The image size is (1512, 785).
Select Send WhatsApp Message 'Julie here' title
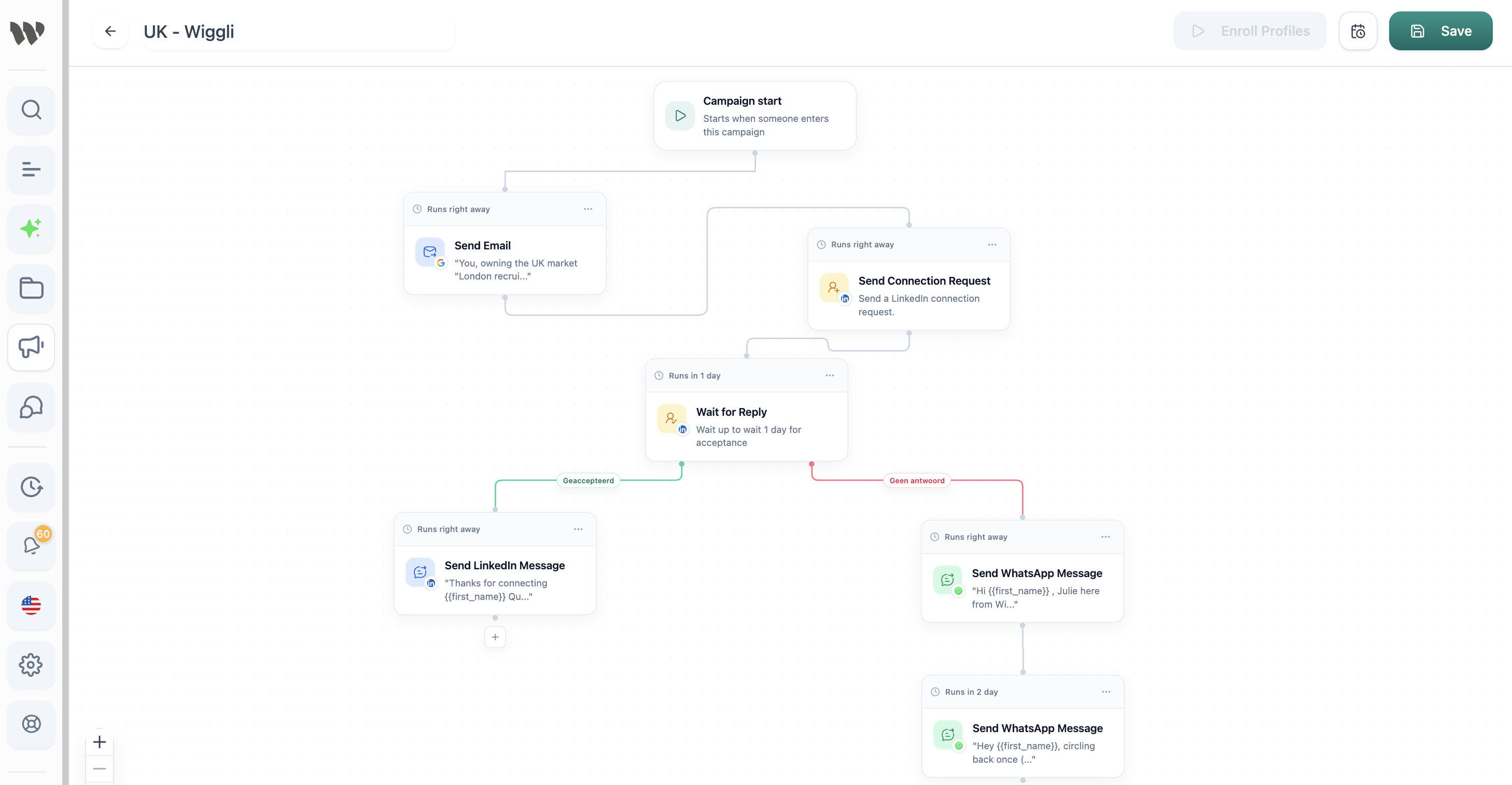click(x=1037, y=573)
